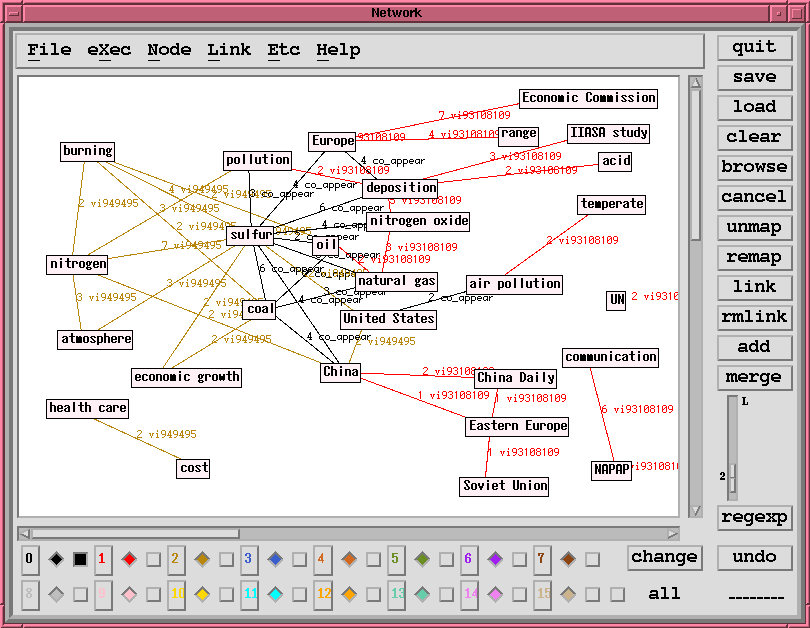Select the gold diamond for link type 2
The height and width of the screenshot is (628, 810).
click(202, 559)
